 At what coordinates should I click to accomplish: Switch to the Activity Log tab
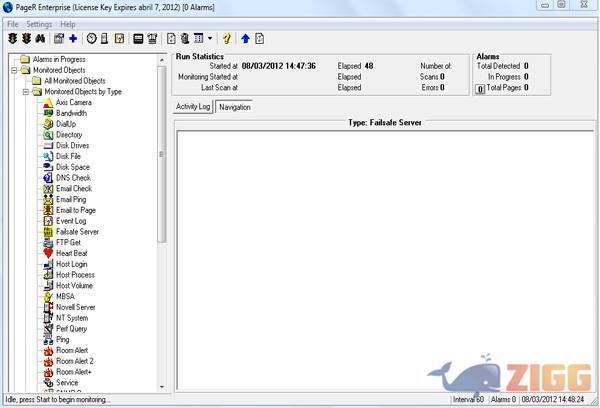(193, 106)
